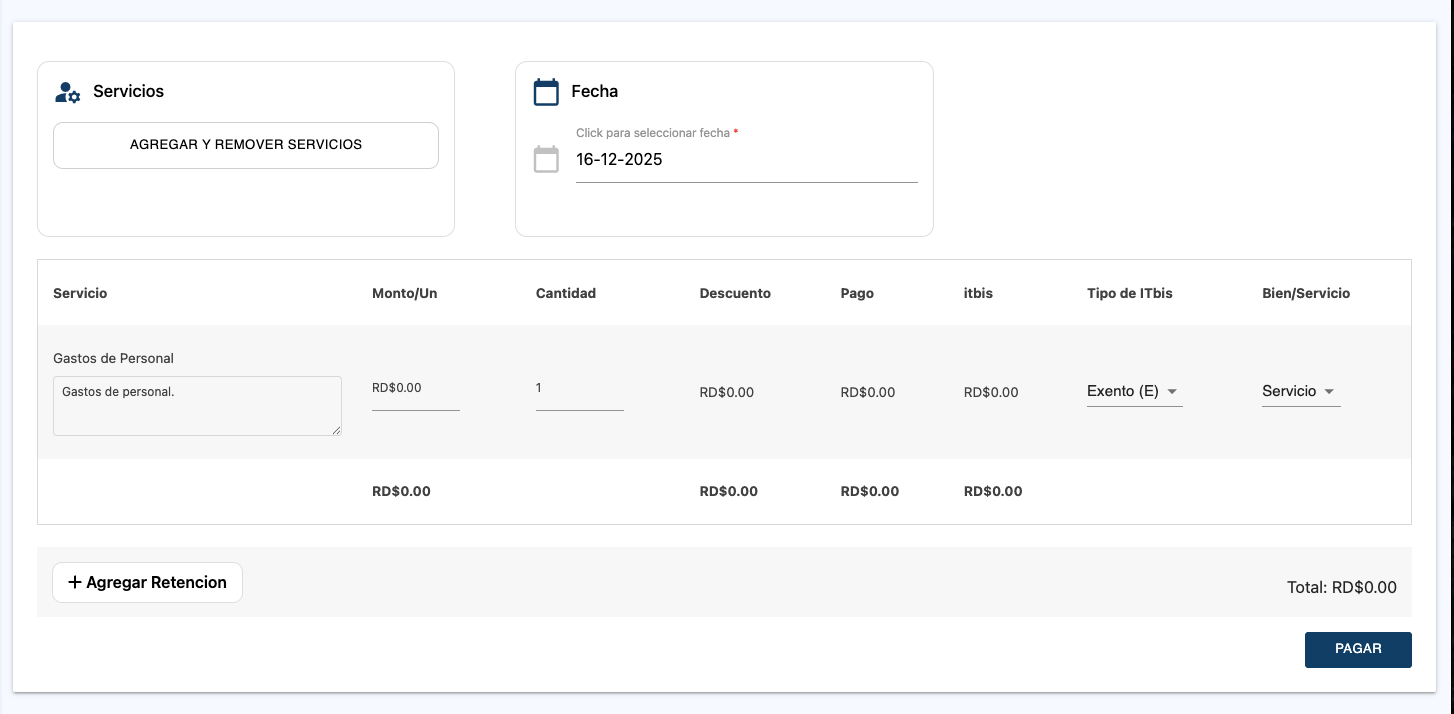The width and height of the screenshot is (1454, 714).
Task: Click the Total: RD$0.00 summary text
Action: [1341, 588]
